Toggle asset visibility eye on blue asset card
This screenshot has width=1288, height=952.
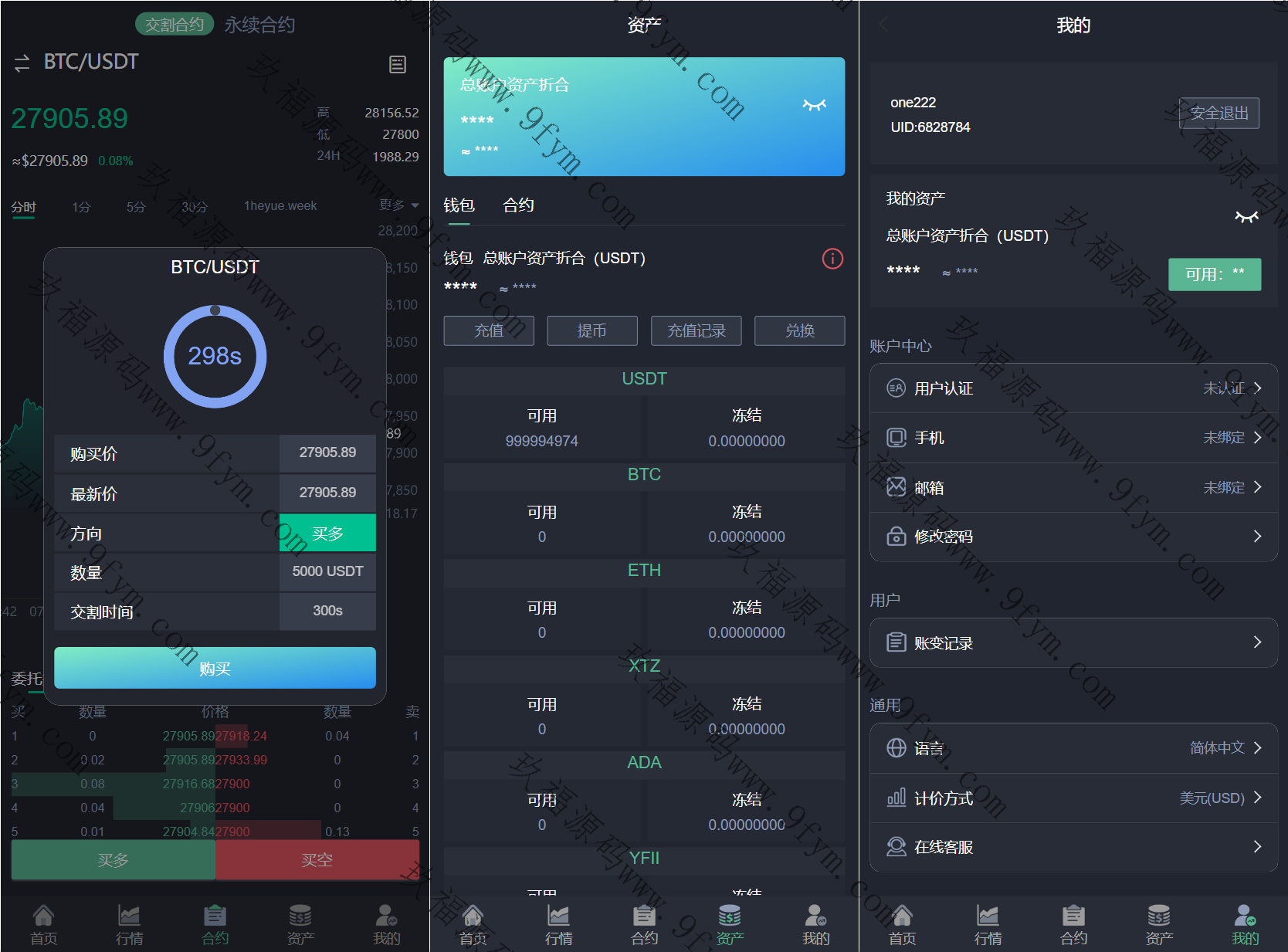(814, 105)
